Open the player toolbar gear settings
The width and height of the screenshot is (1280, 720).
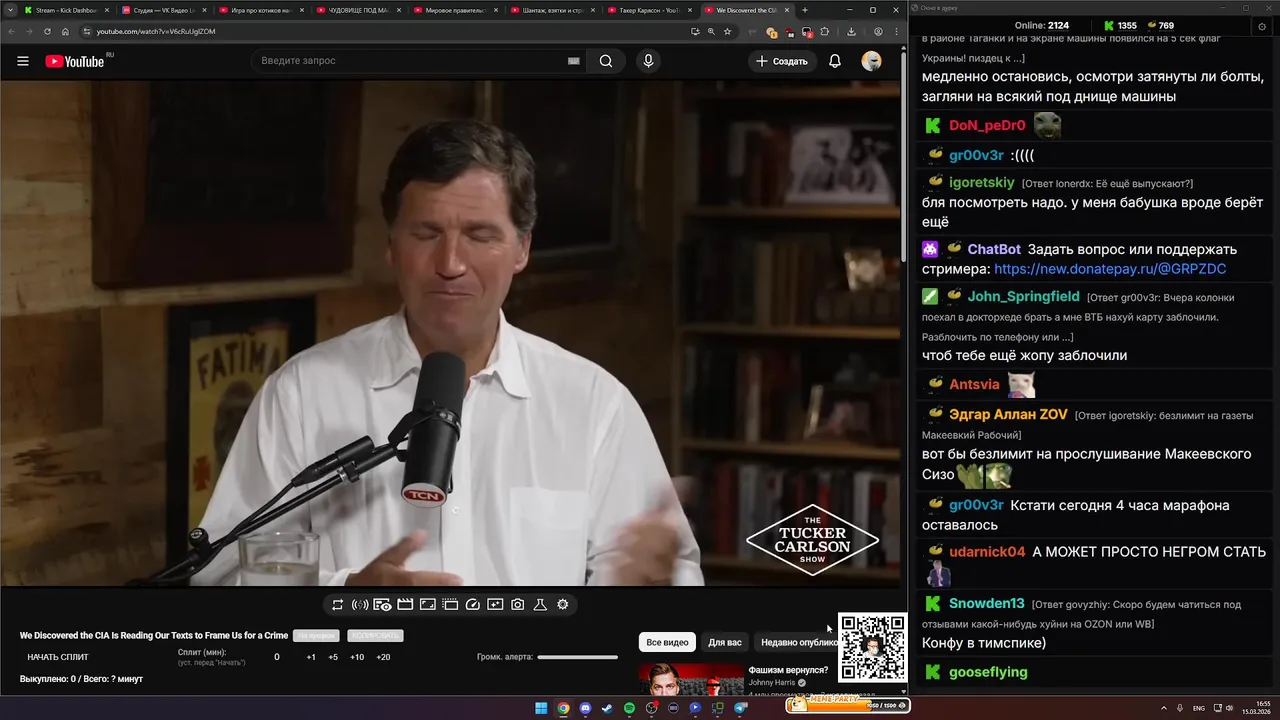563,604
